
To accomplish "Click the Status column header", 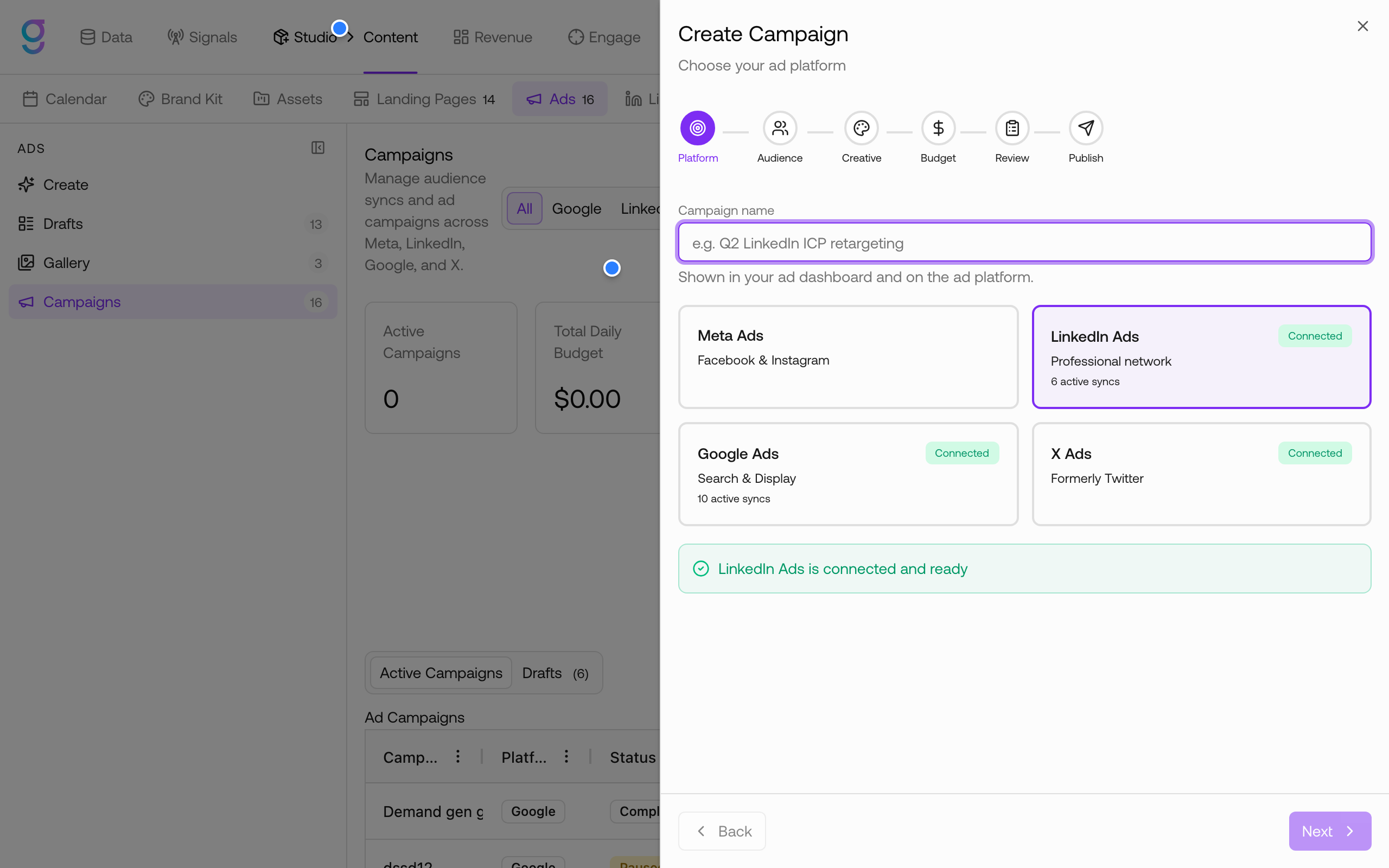I will pos(633,757).
